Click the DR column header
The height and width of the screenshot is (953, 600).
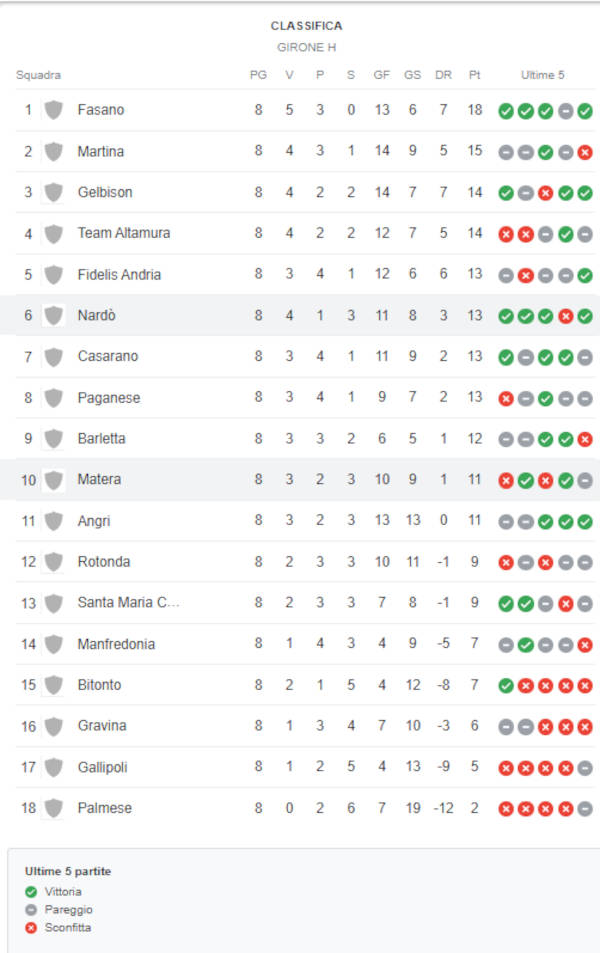pyautogui.click(x=443, y=75)
